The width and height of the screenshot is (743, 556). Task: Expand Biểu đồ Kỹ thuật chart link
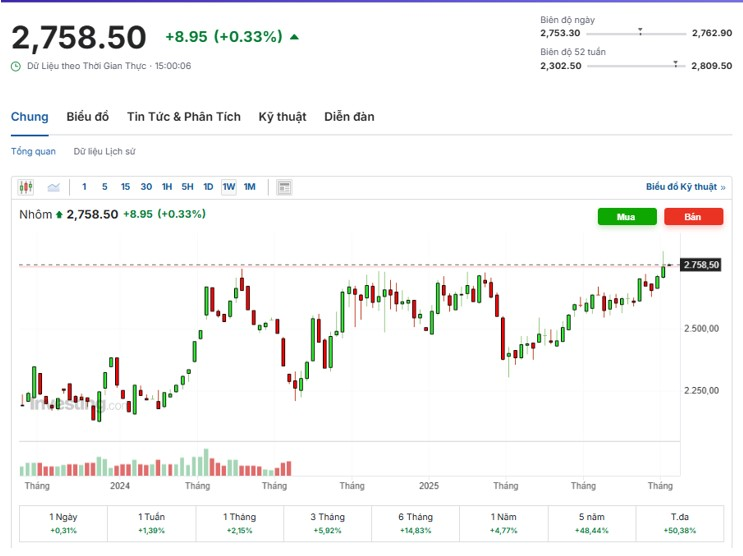point(685,187)
